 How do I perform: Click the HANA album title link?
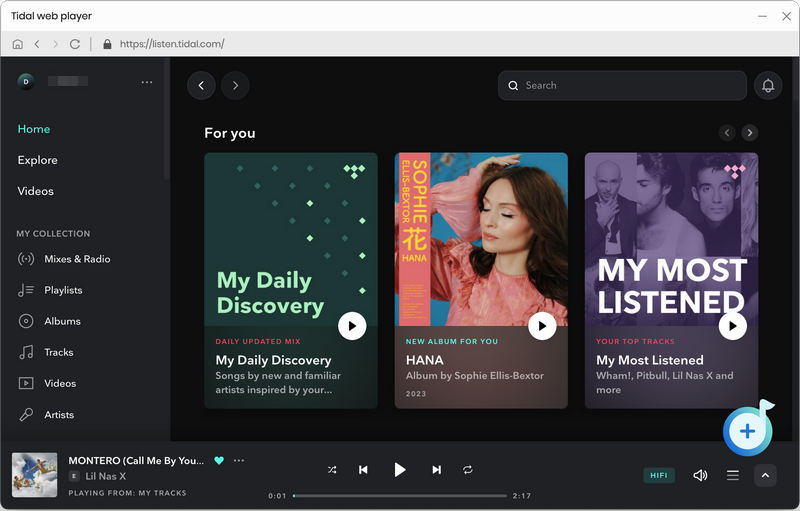coord(424,361)
